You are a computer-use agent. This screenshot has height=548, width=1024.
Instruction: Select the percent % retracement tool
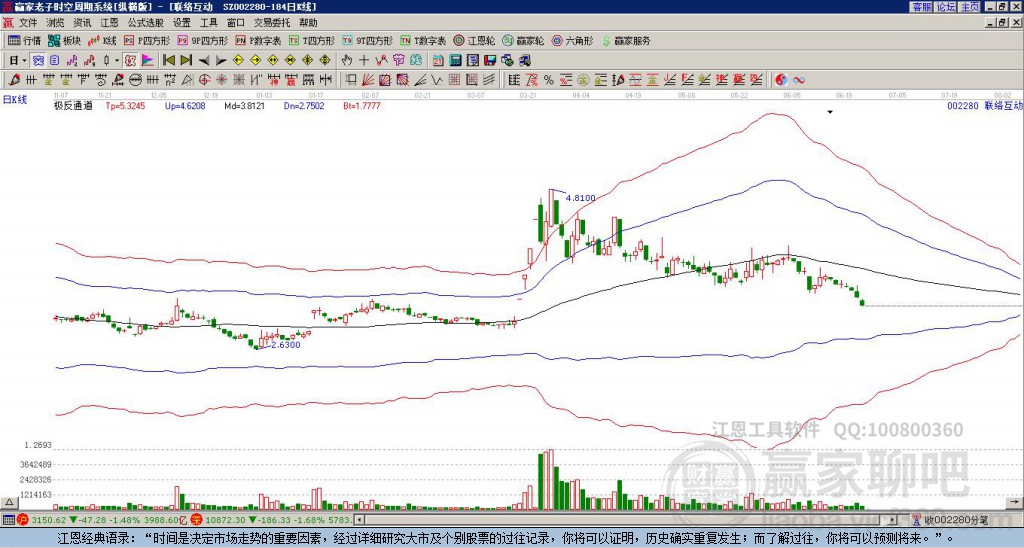tap(549, 80)
